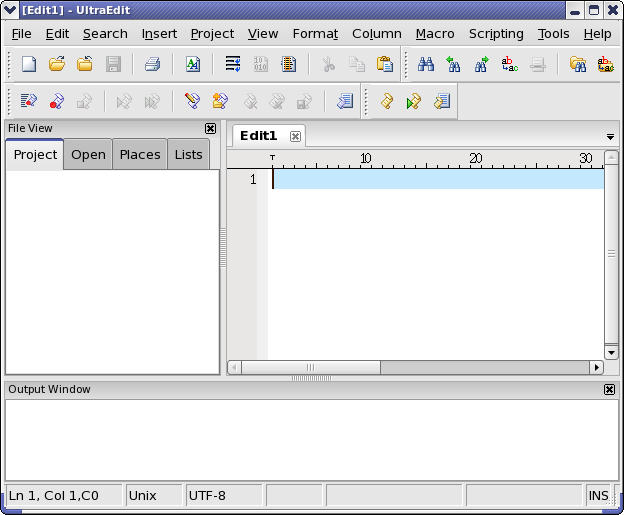Open the Edit menu
624x515 pixels.
tap(57, 34)
